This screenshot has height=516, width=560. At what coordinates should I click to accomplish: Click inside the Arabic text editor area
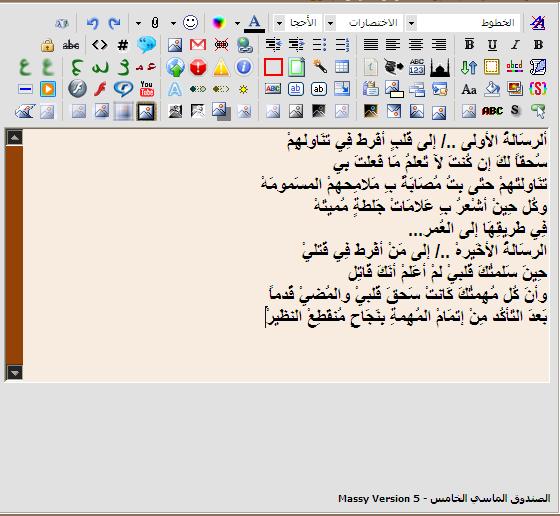[x=286, y=255]
